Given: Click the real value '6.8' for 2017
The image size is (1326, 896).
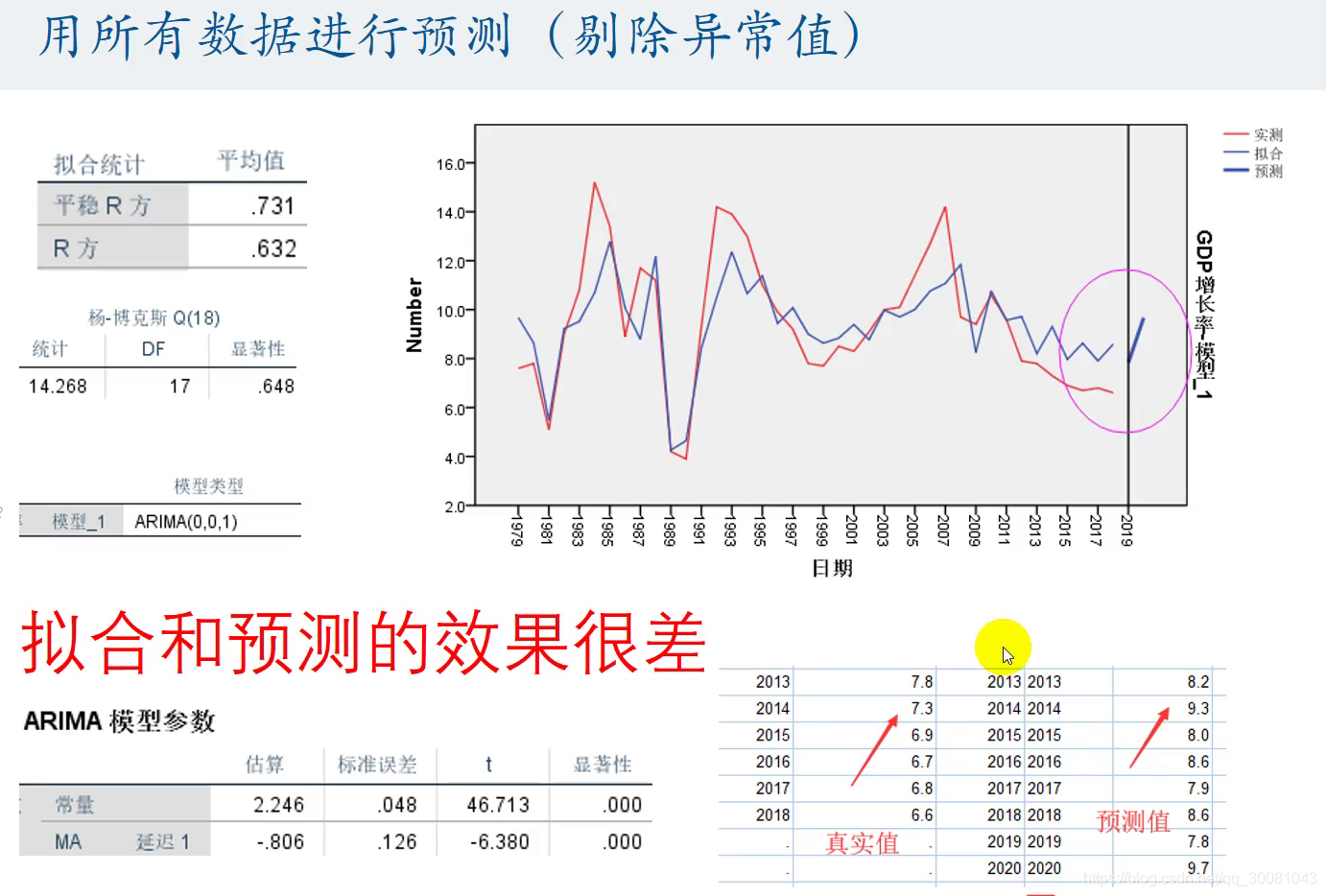Looking at the screenshot, I should click(922, 789).
